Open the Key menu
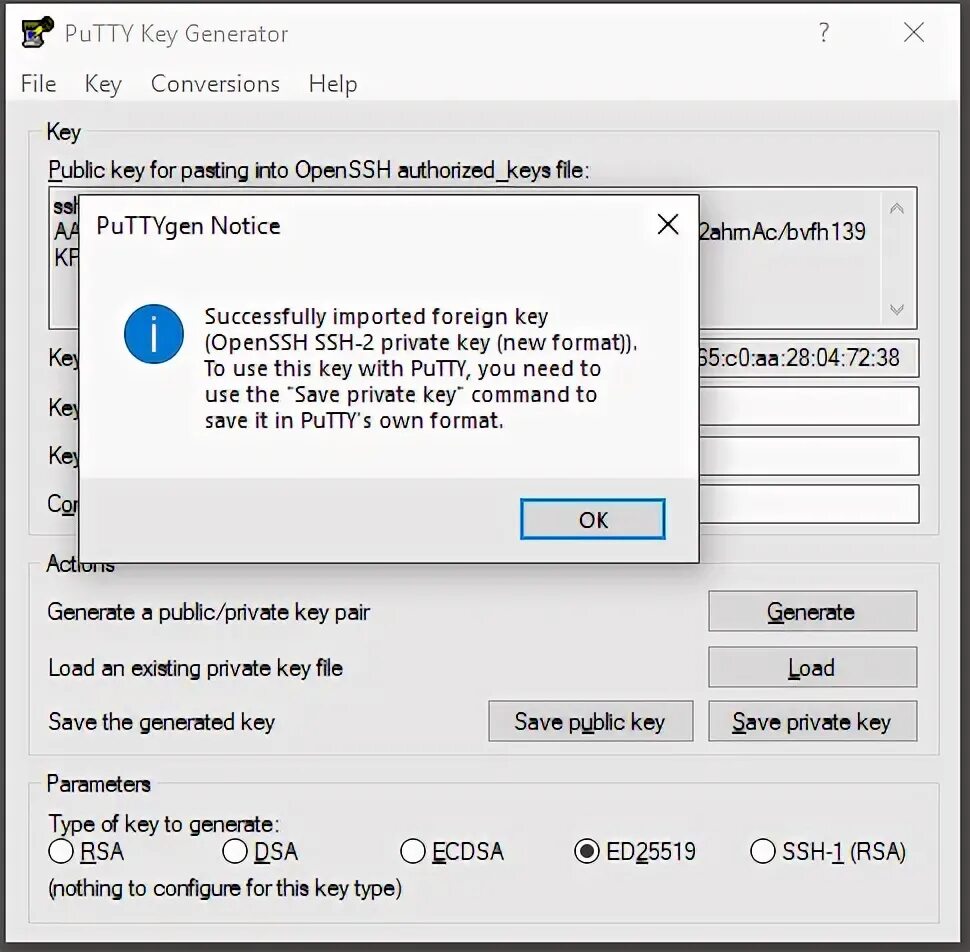This screenshot has width=970, height=952. 103,84
